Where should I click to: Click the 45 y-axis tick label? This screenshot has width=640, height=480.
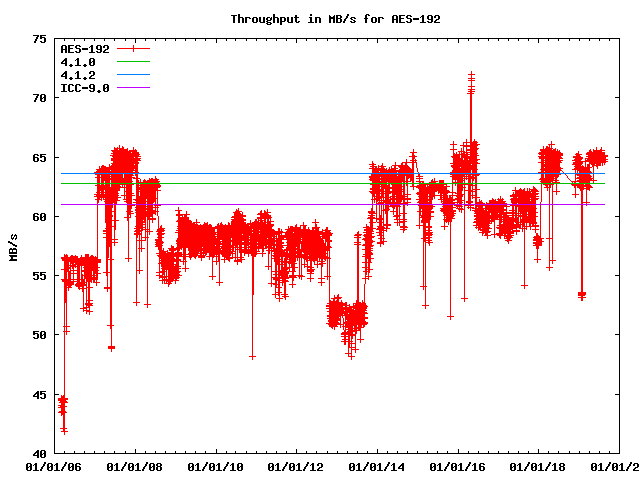pos(39,395)
